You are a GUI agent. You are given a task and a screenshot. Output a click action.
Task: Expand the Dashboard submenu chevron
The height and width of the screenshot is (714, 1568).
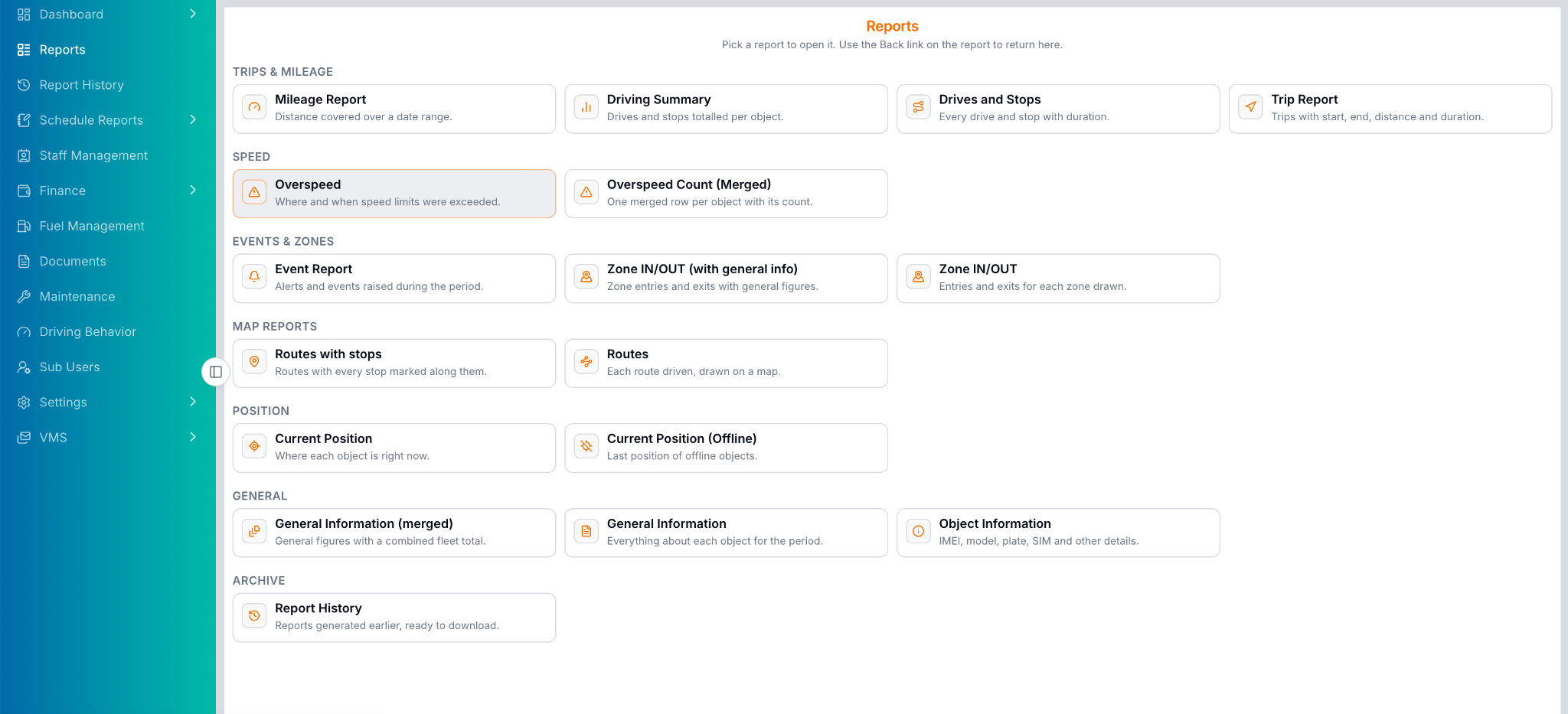(x=193, y=14)
